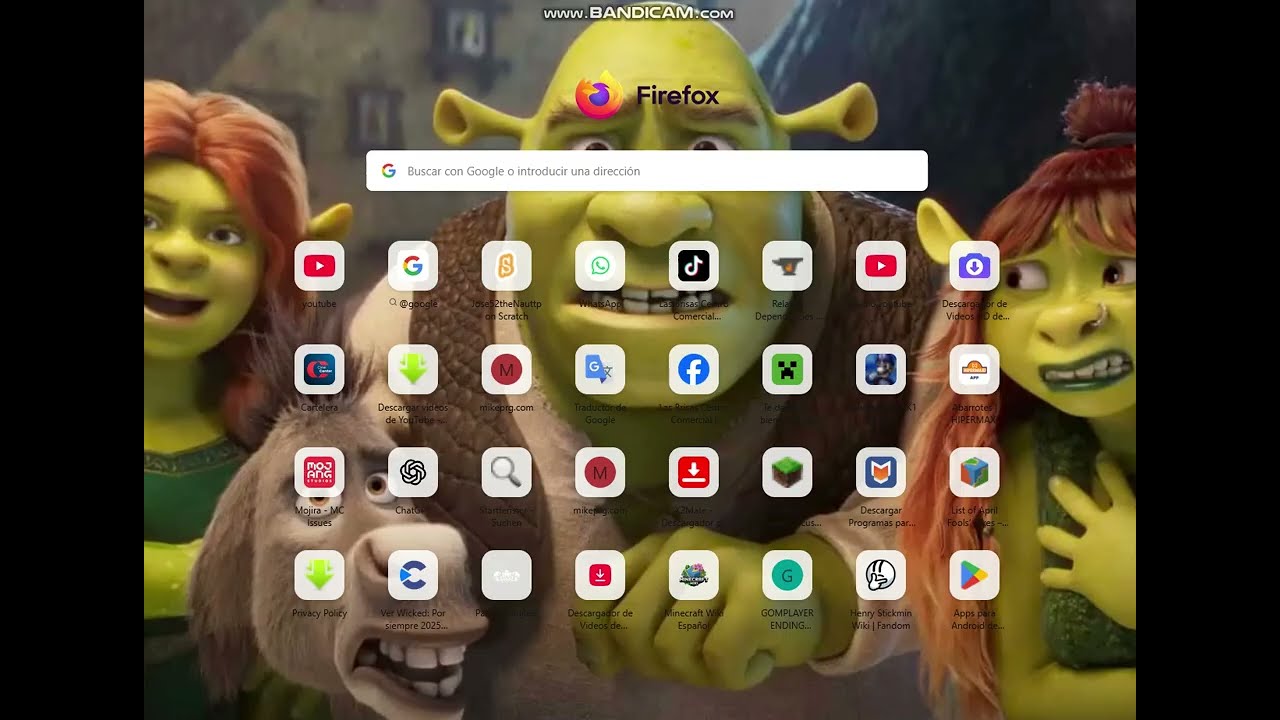
Task: Click the 'Privacy Policy' label text
Action: (x=319, y=613)
